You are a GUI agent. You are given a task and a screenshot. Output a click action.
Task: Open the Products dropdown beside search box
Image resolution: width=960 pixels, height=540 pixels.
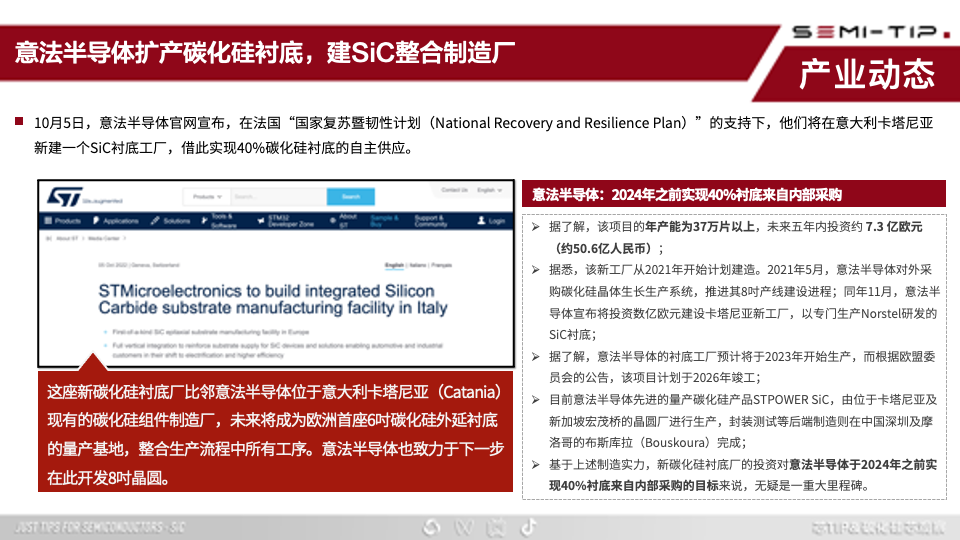pos(207,197)
